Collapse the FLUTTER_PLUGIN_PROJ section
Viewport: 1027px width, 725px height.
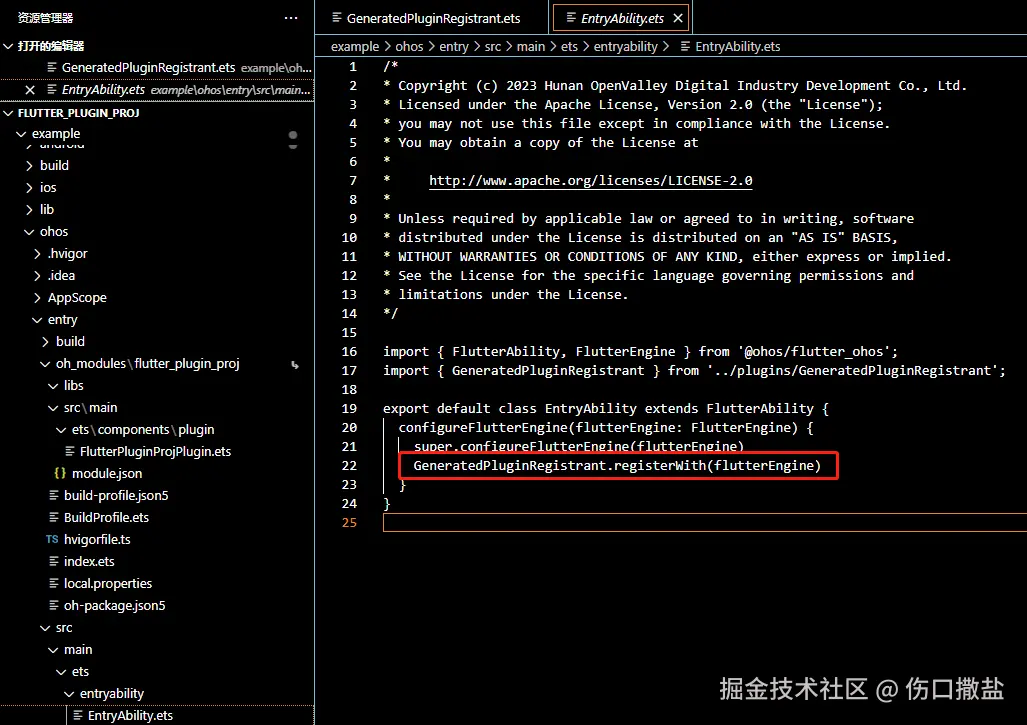pyautogui.click(x=9, y=113)
